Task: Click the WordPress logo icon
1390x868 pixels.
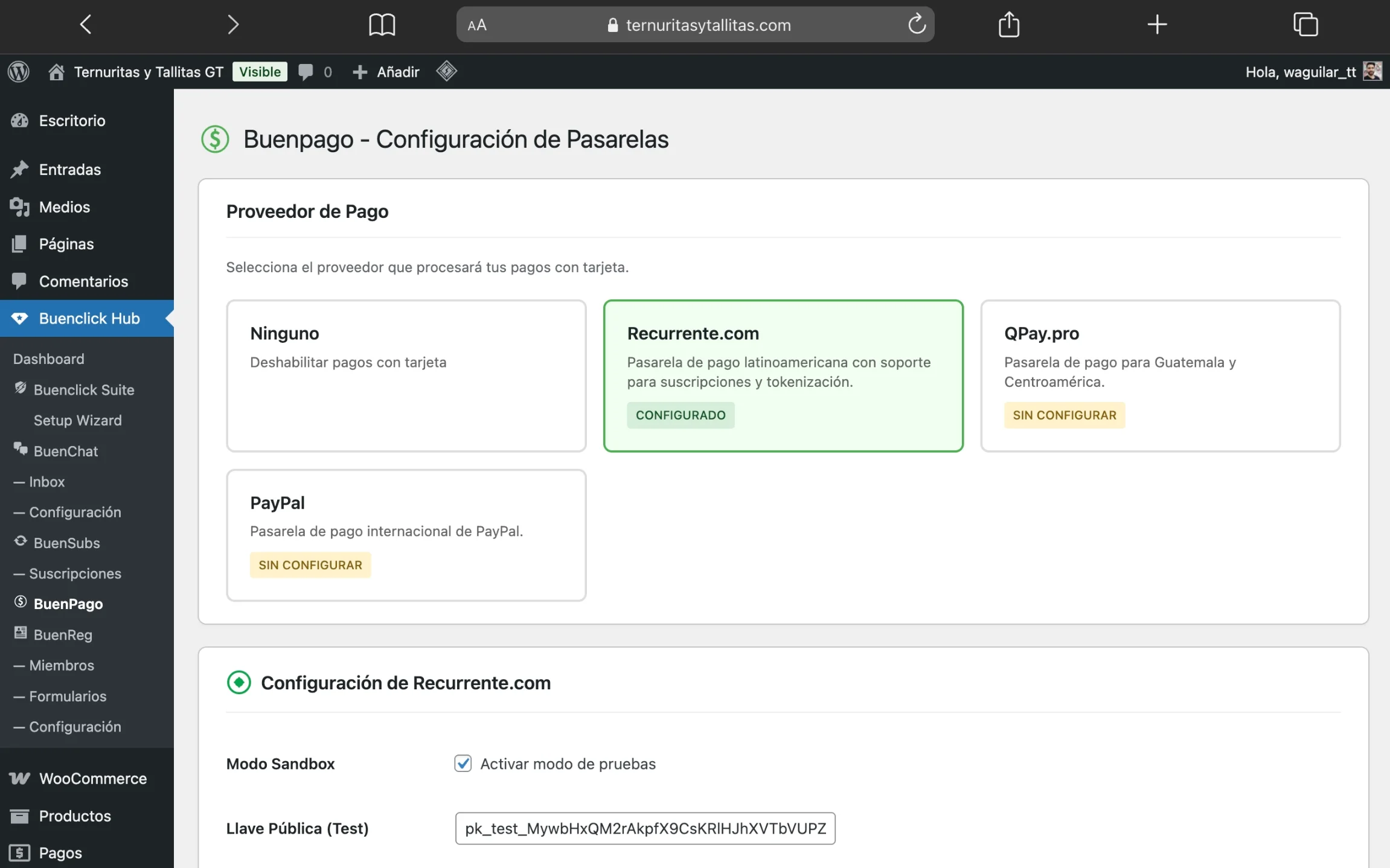Action: coord(19,72)
